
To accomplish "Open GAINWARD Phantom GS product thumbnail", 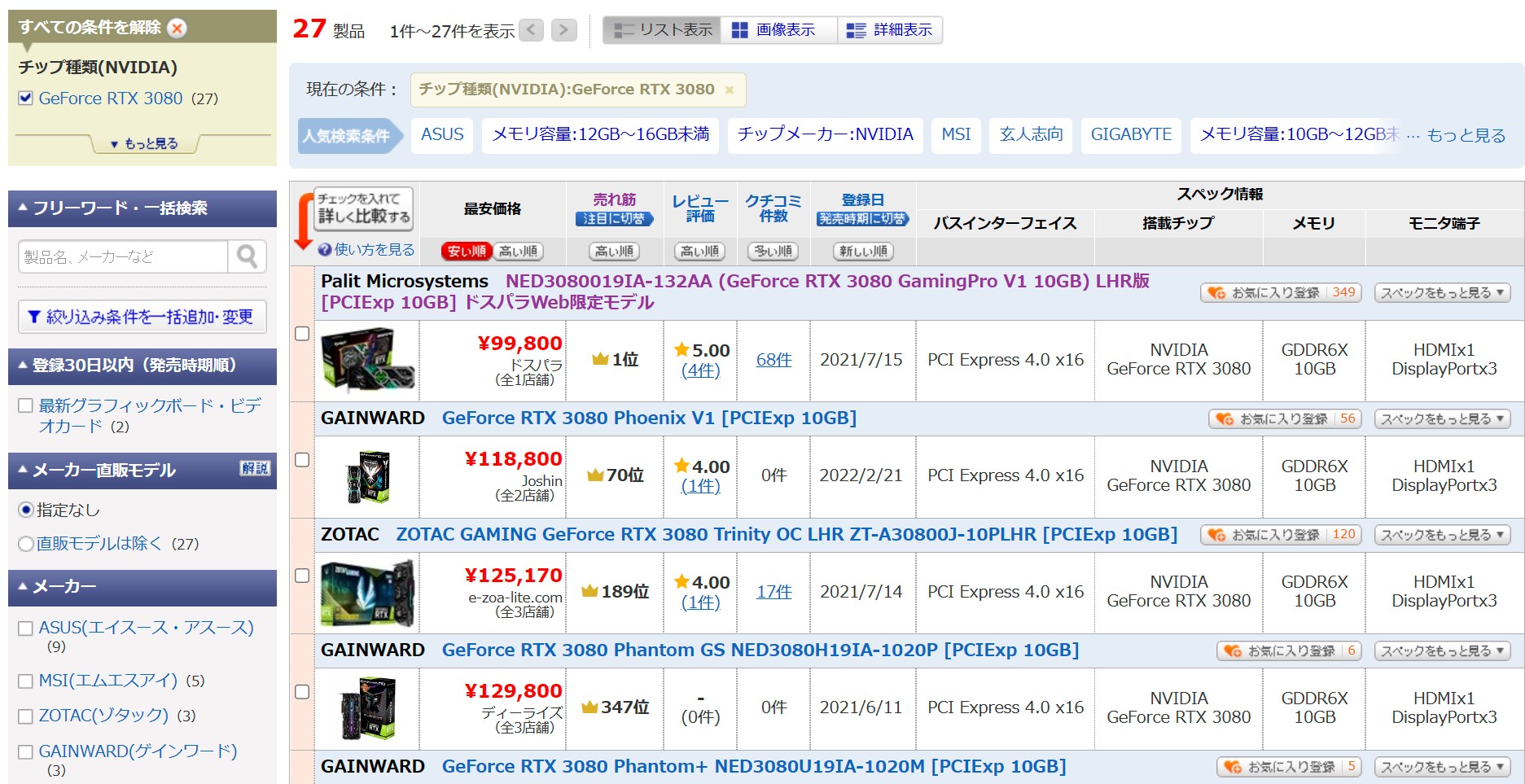I will (367, 708).
